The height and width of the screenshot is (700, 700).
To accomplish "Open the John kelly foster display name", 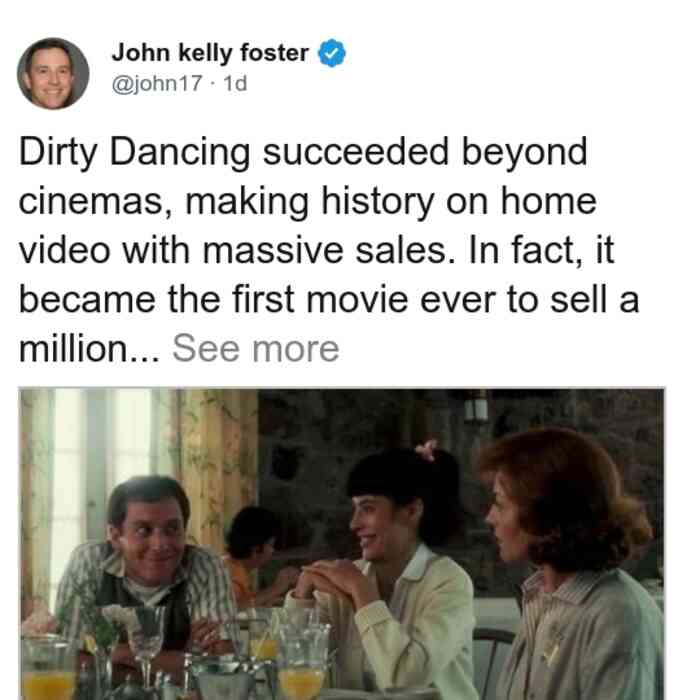I will click(210, 53).
